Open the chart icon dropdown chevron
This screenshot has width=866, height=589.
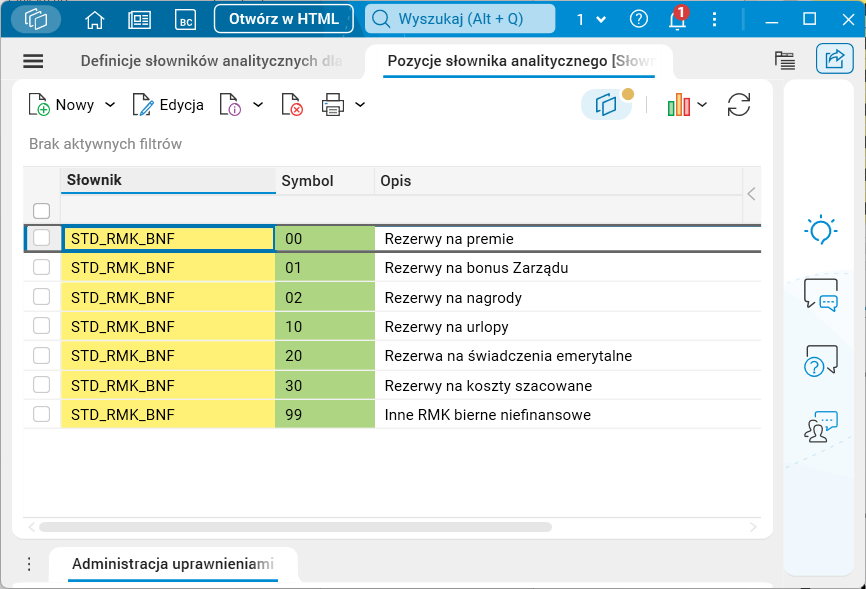(x=701, y=105)
